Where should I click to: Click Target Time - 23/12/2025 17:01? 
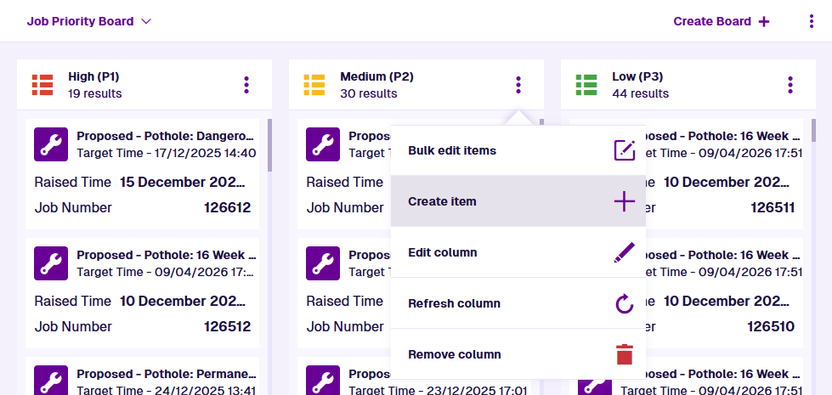(x=438, y=390)
